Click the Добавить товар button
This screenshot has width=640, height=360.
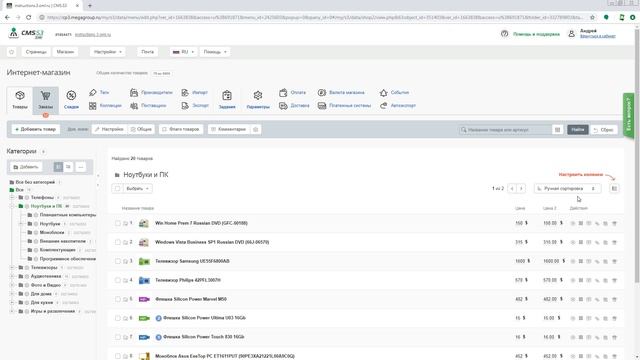(x=36, y=129)
